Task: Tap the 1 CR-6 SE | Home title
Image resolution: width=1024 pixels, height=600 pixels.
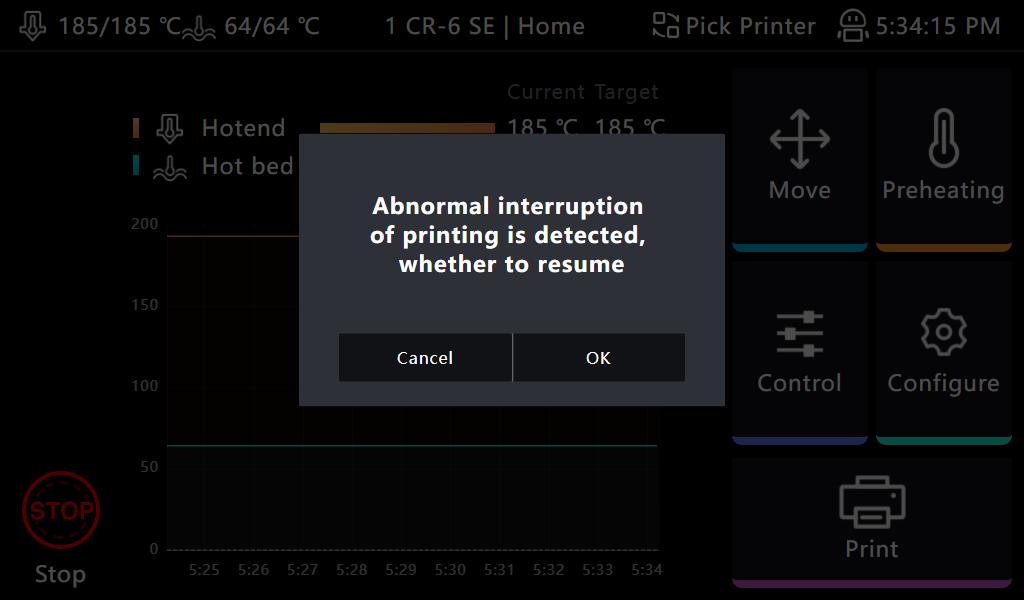Action: 484,26
